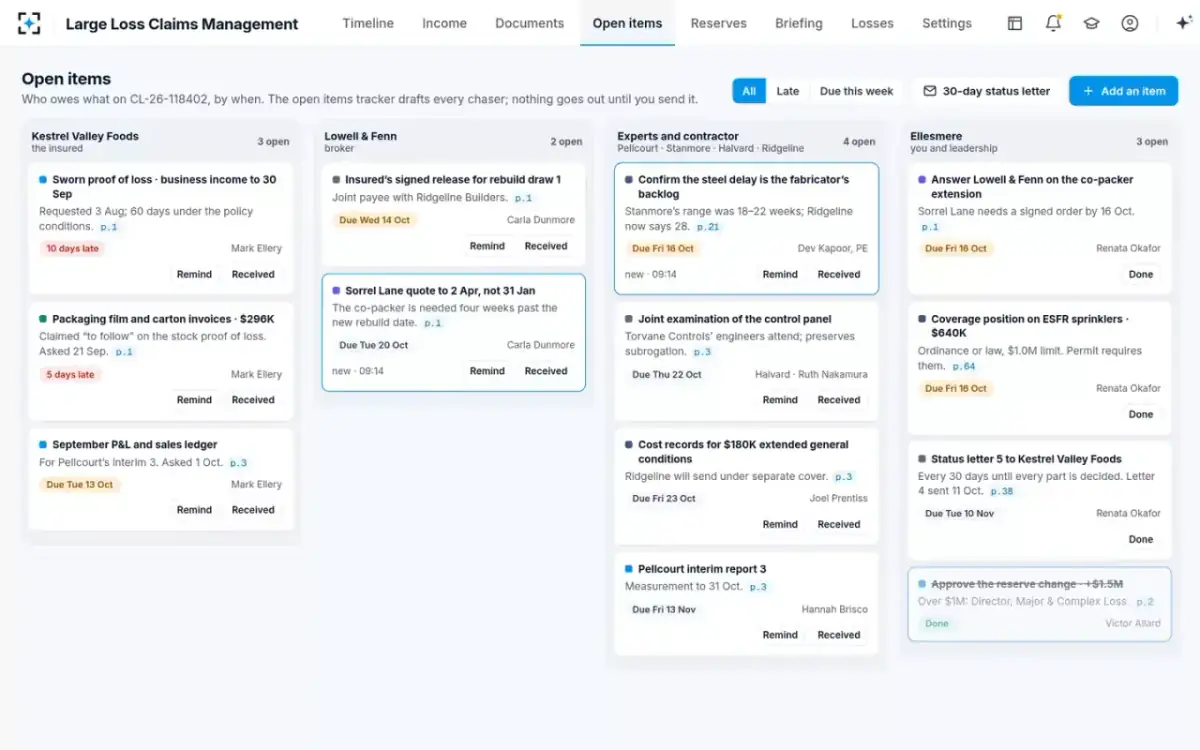Mark Sorrel Lane quote Received
Image resolution: width=1200 pixels, height=750 pixels.
[546, 371]
